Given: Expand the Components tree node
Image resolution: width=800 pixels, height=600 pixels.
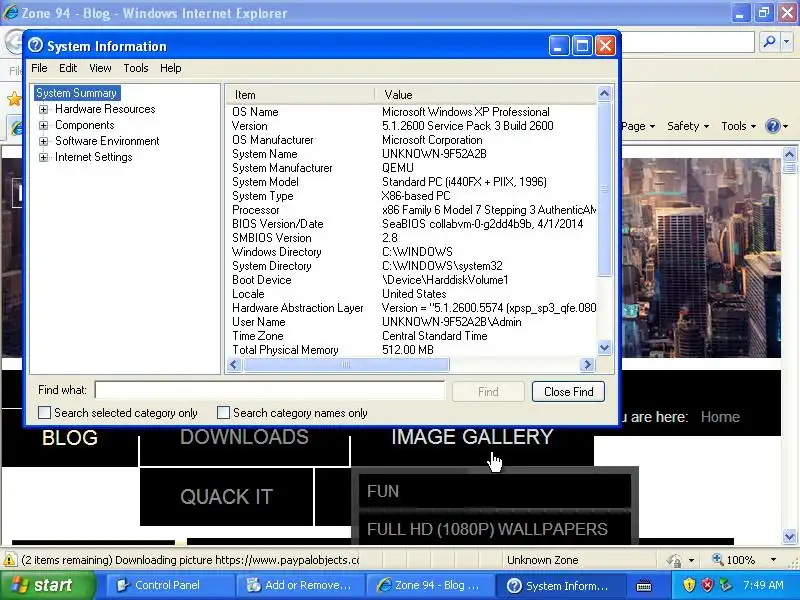Looking at the screenshot, I should [x=43, y=126].
